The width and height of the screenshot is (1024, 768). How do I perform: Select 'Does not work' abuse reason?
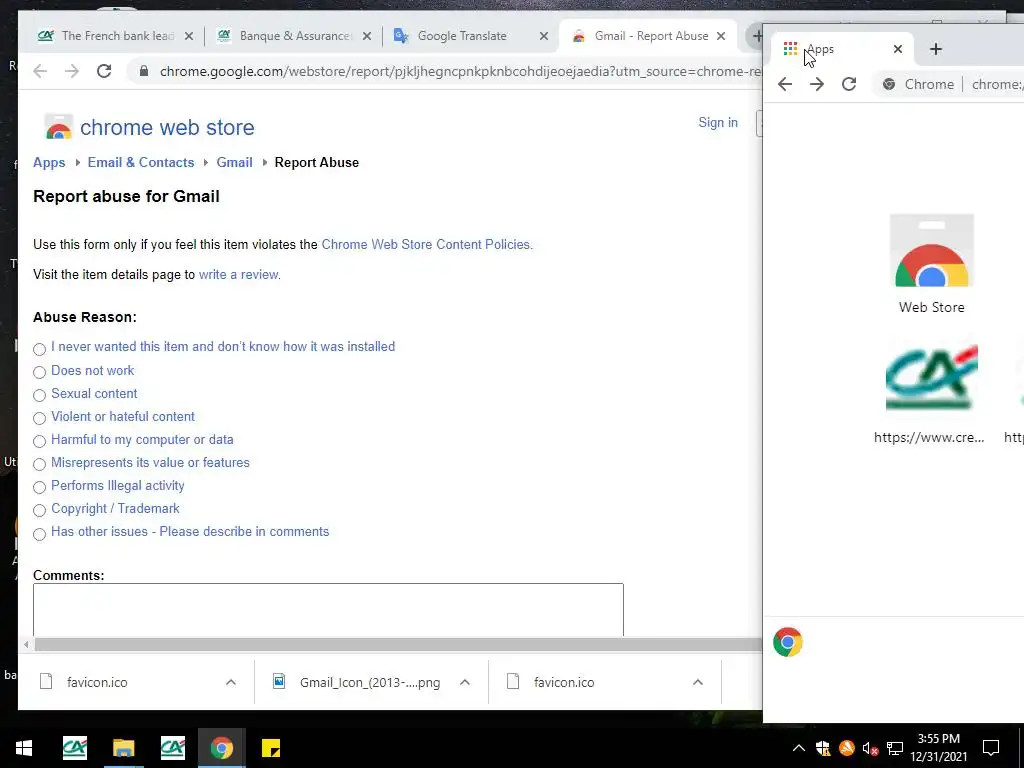(x=39, y=372)
